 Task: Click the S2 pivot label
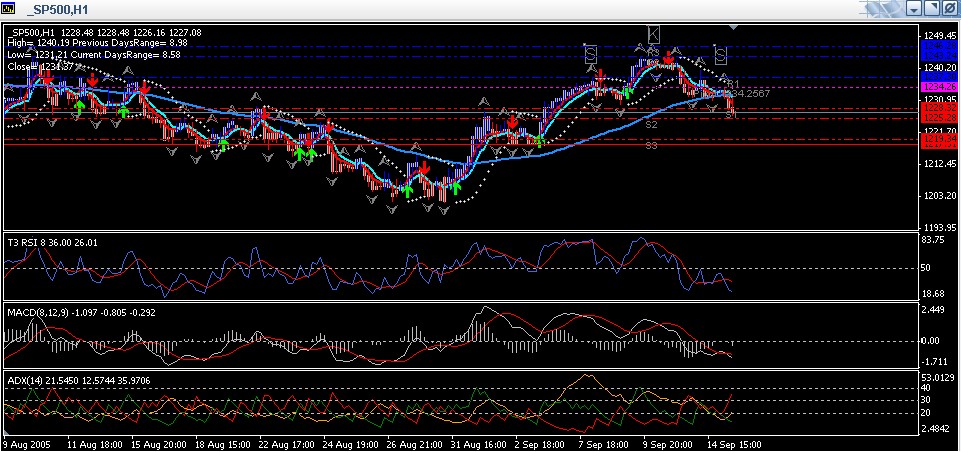[x=651, y=124]
